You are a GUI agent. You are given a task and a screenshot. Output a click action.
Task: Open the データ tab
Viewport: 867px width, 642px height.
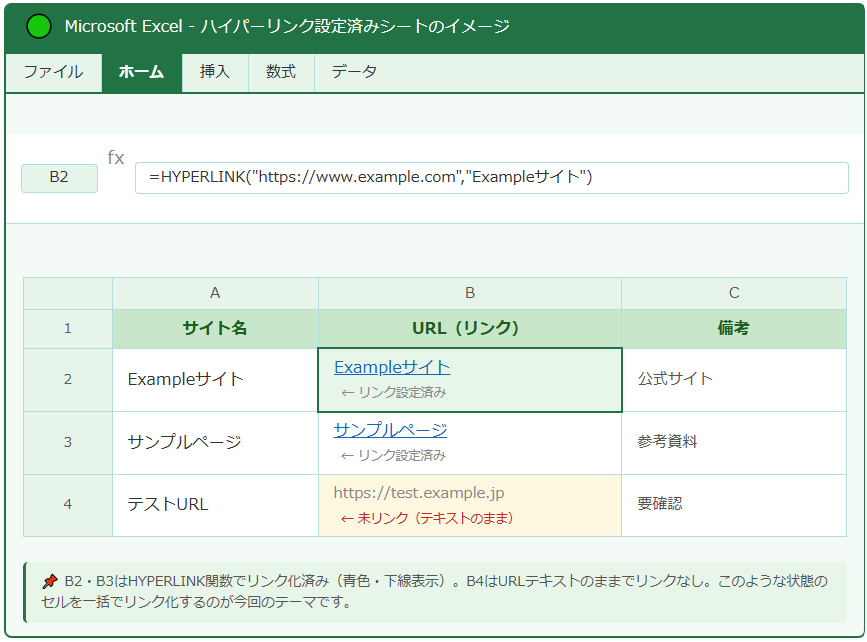[354, 72]
